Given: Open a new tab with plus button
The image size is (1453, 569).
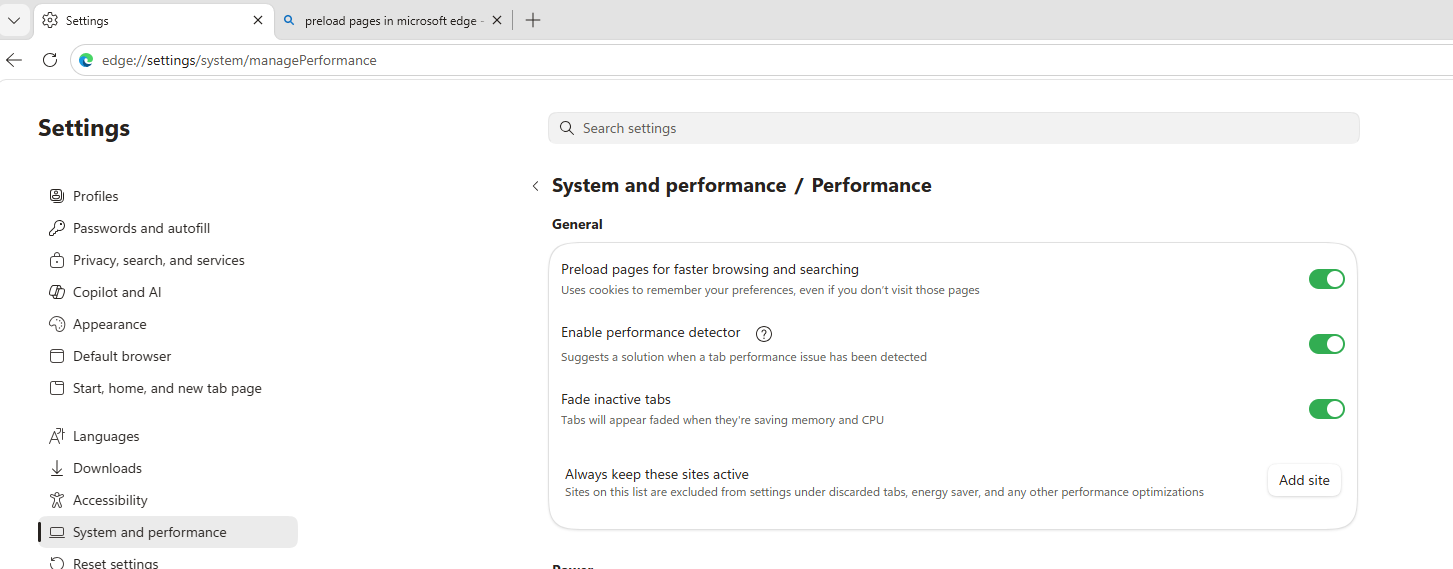Looking at the screenshot, I should tap(533, 20).
